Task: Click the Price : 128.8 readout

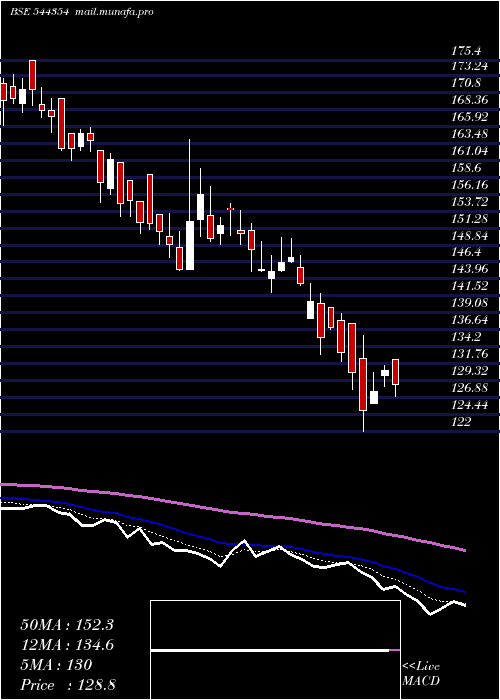Action: coord(68,685)
